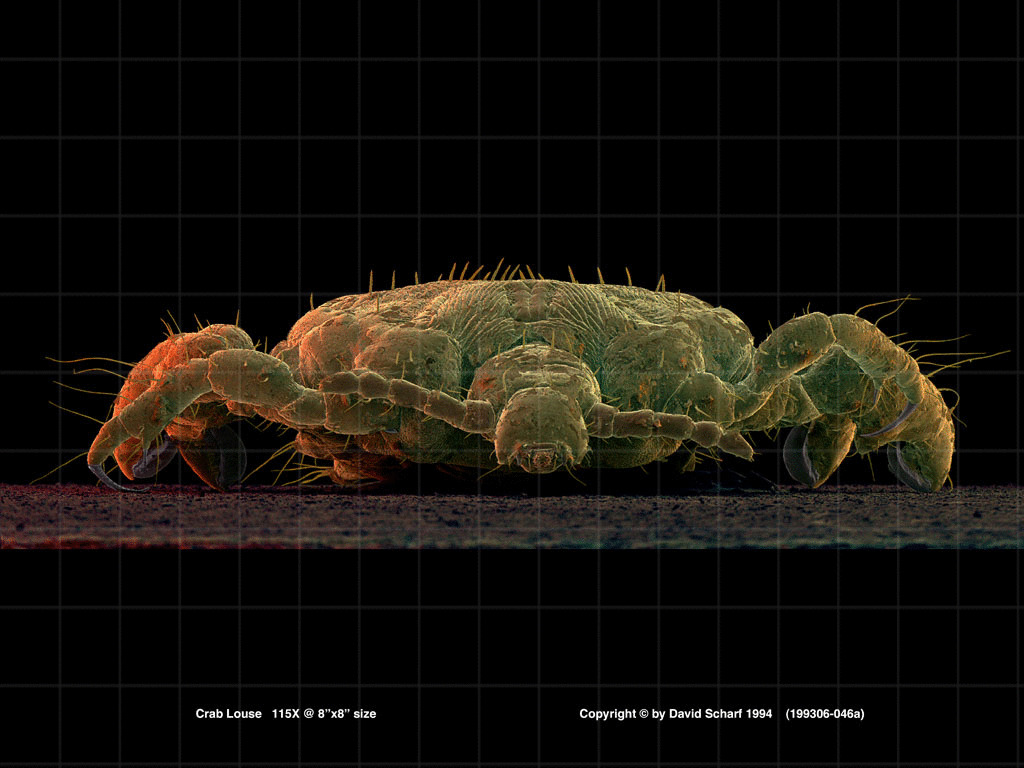This screenshot has width=1024, height=768.
Task: Click the 'Copyright © by David Scharf 1994' text
Action: coord(675,714)
